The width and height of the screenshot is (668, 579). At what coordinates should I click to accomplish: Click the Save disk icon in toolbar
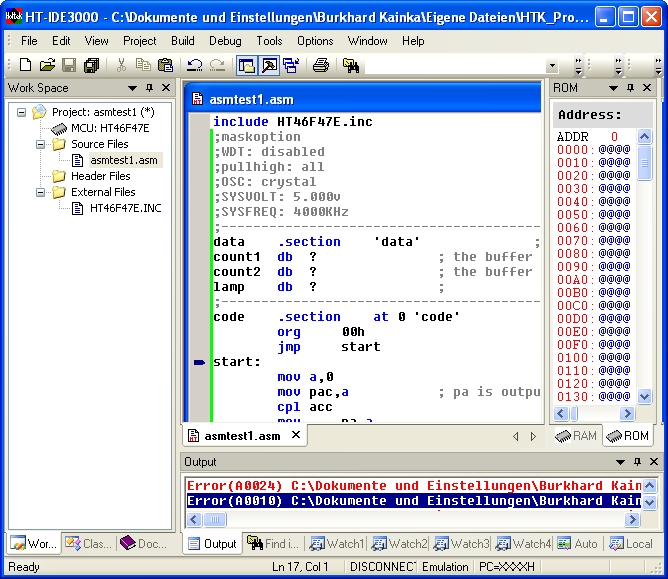69,65
